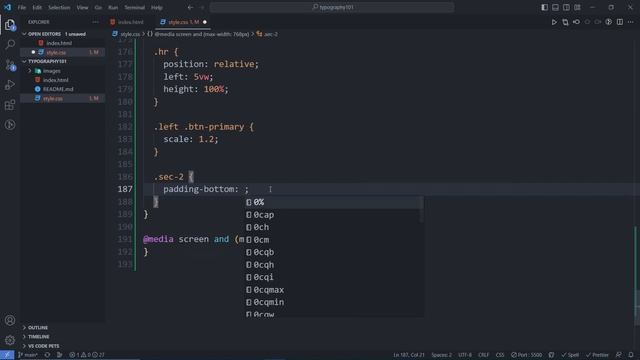Open the Extensions view
This screenshot has height=360, width=640.
pos(10,105)
